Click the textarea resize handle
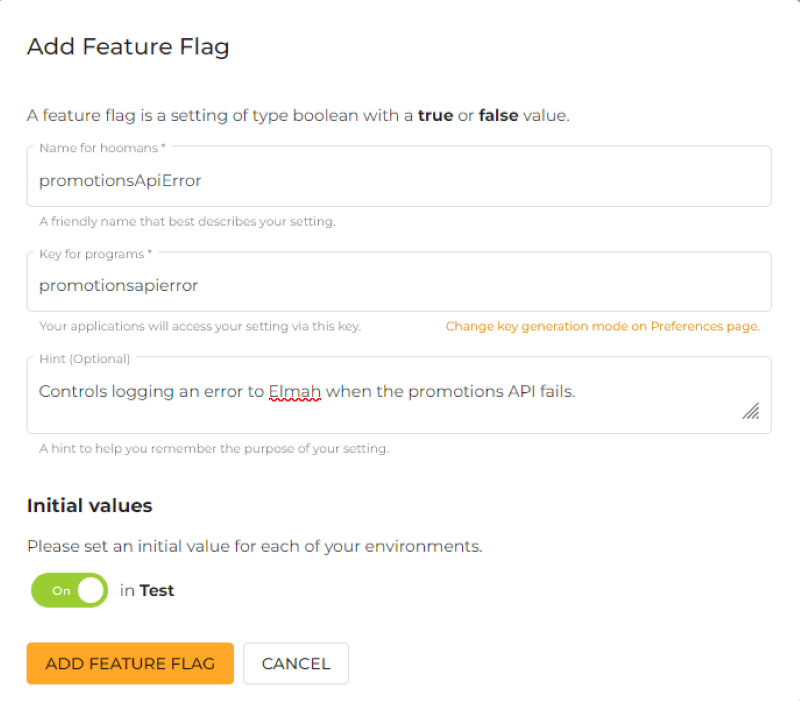The height and width of the screenshot is (701, 800). pos(751,410)
